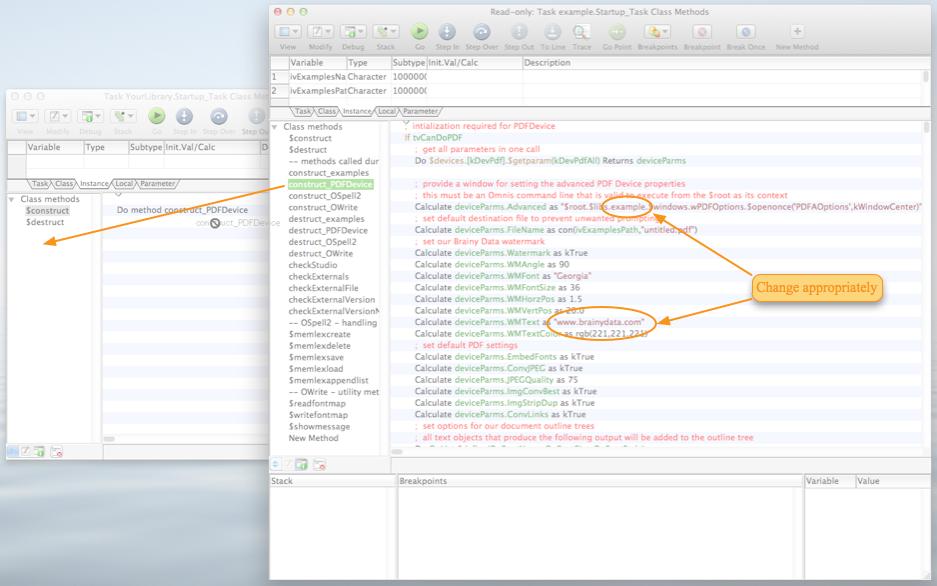Open the Parameter variable tab in the front window
This screenshot has height=586, width=937.
pos(420,111)
